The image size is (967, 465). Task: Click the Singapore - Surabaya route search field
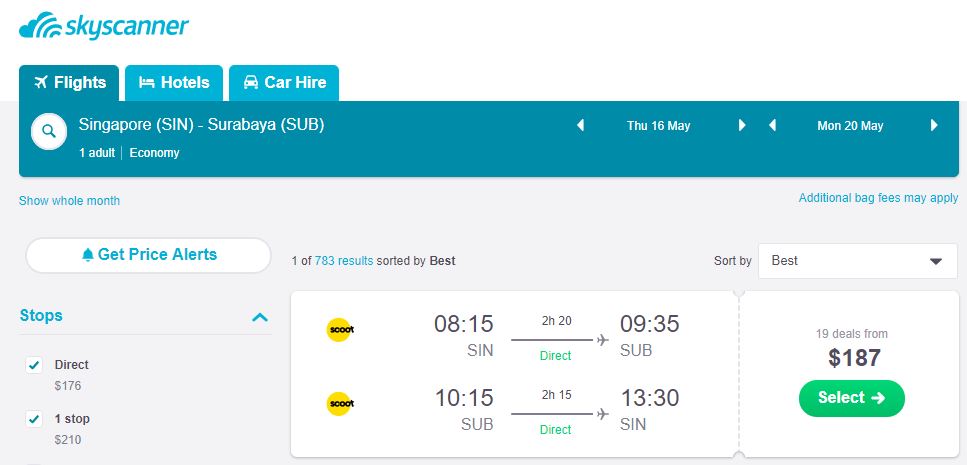(x=202, y=126)
